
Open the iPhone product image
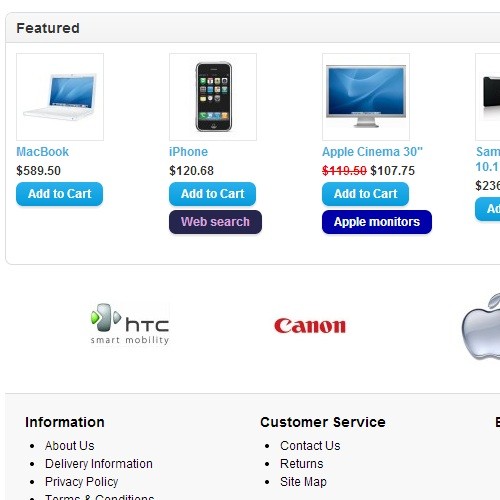point(213,97)
